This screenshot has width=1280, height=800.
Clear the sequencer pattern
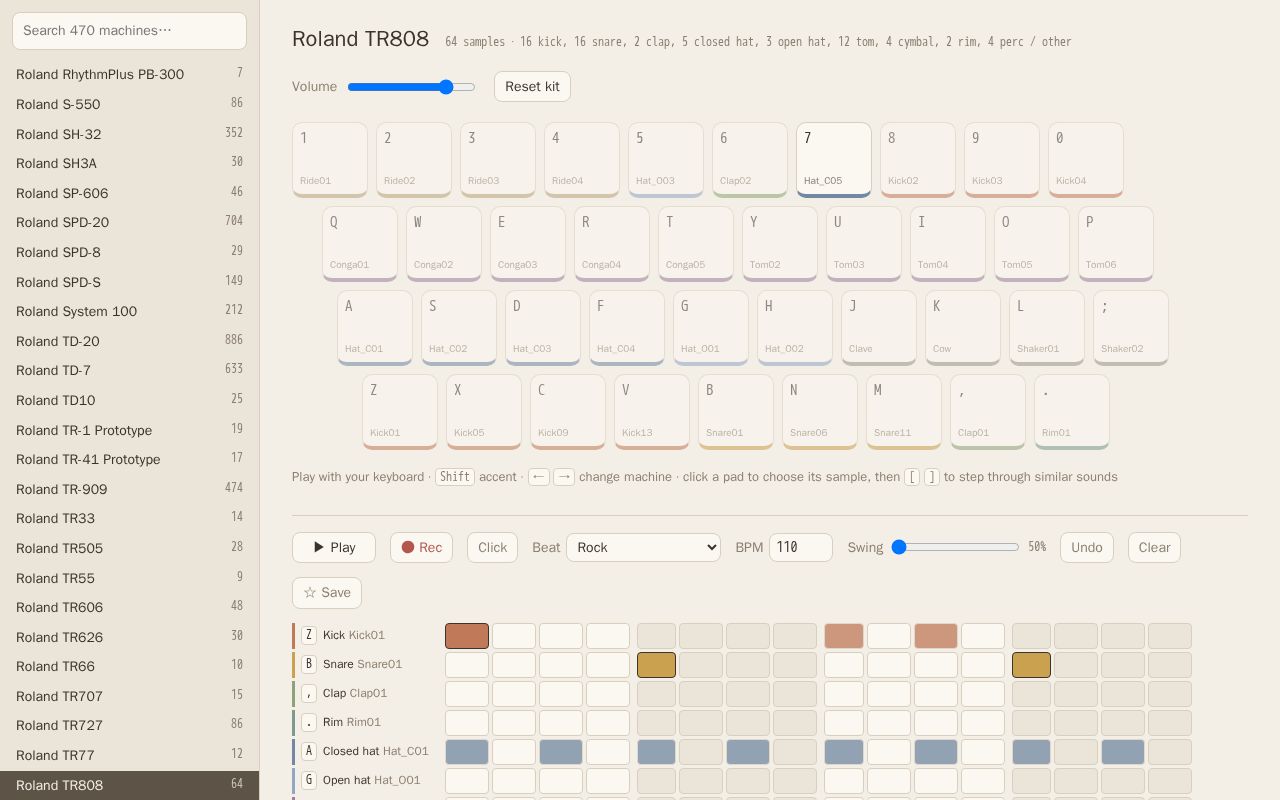pos(1154,547)
